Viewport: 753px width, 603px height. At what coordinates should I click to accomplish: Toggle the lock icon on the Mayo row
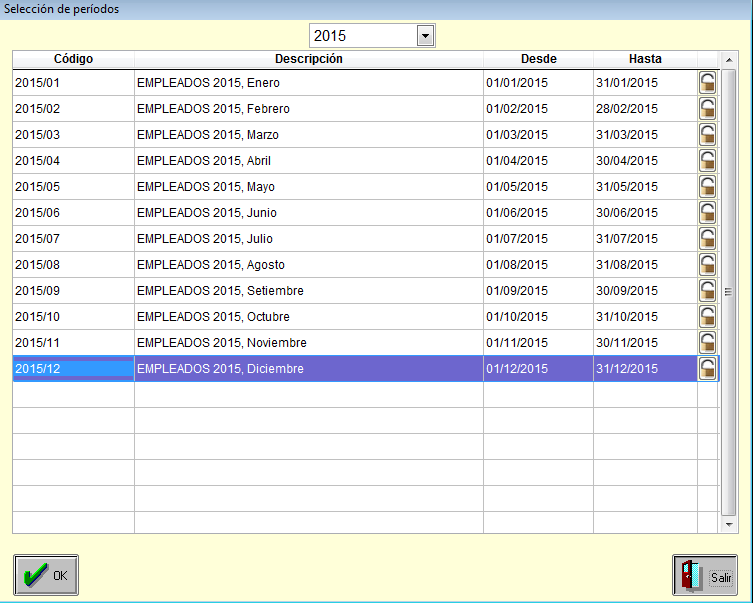coord(707,187)
